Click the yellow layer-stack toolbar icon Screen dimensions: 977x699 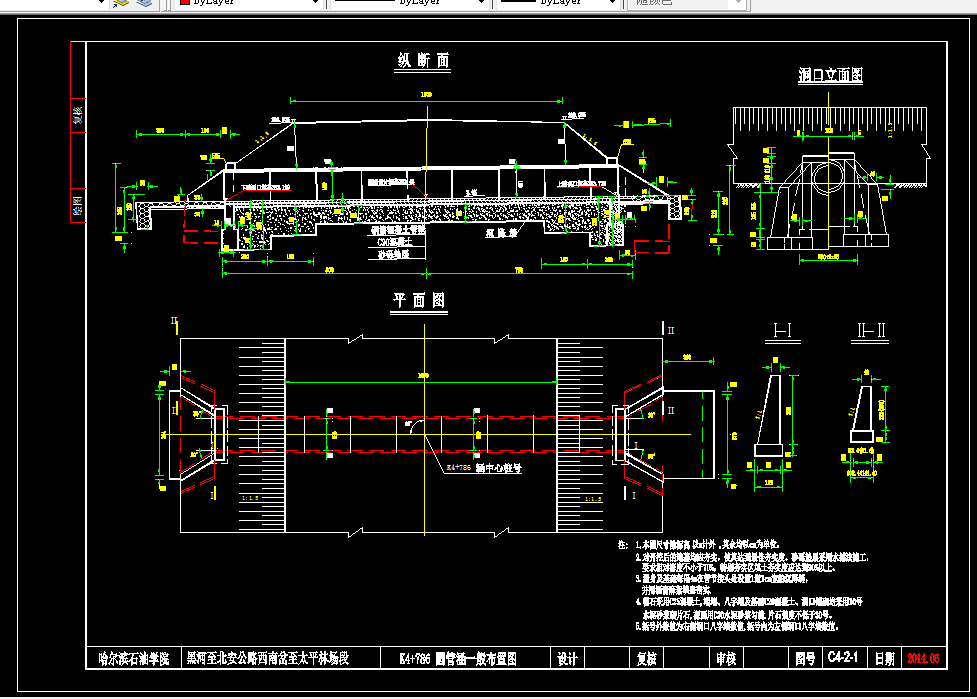[121, 2]
